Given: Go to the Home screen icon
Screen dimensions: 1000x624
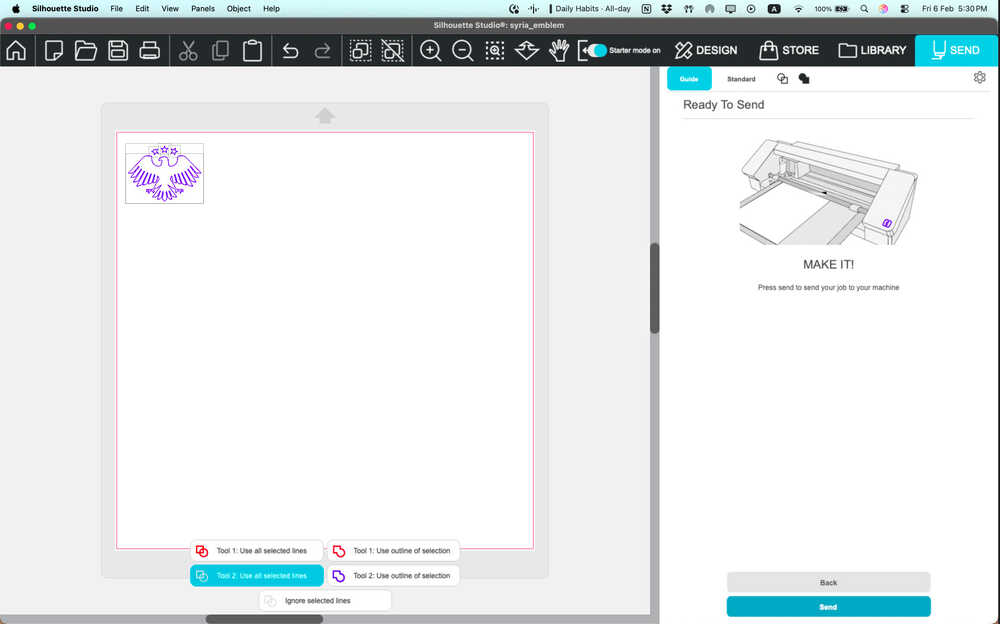Looking at the screenshot, I should tap(16, 50).
